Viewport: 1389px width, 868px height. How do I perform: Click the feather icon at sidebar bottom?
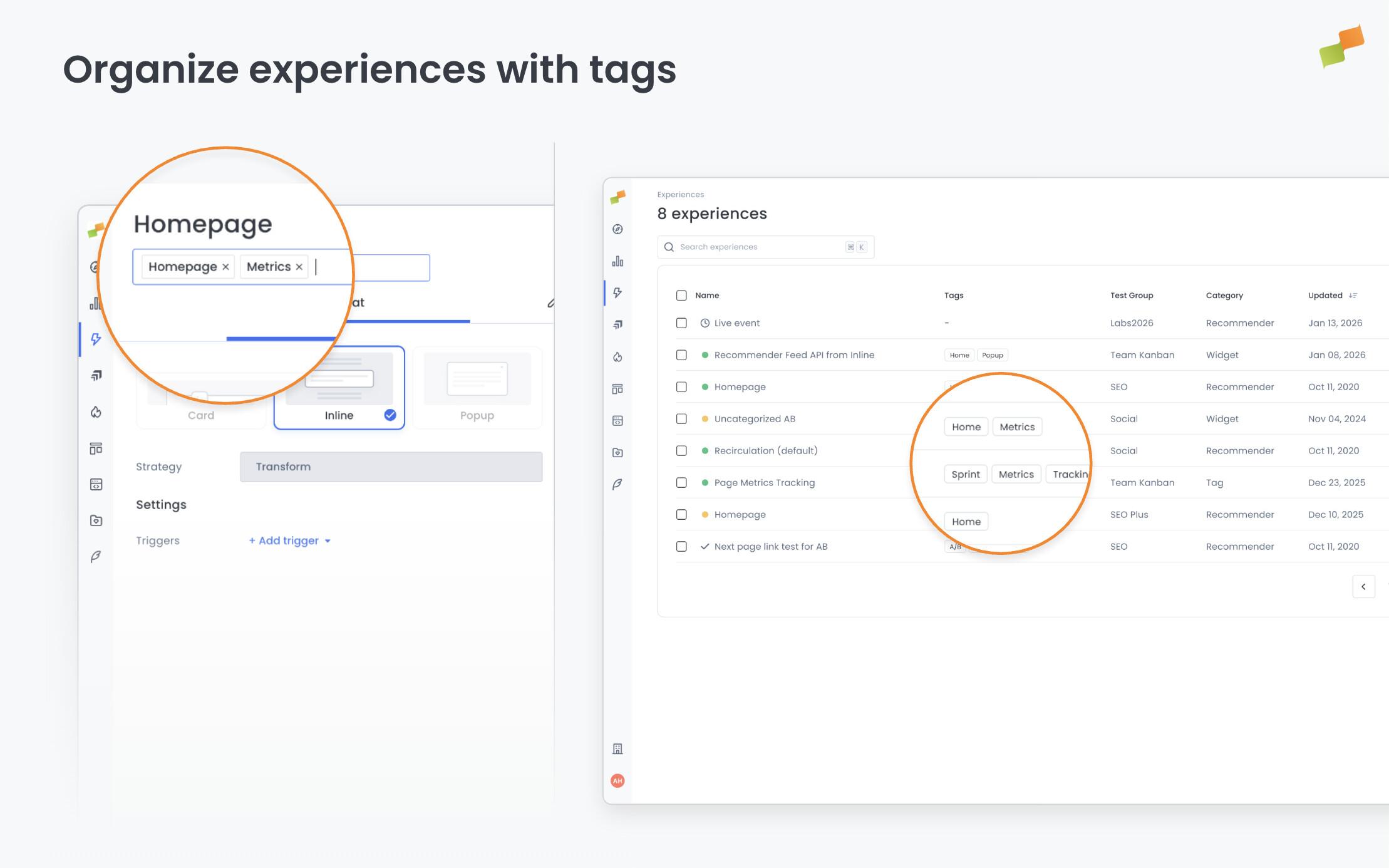pos(617,483)
